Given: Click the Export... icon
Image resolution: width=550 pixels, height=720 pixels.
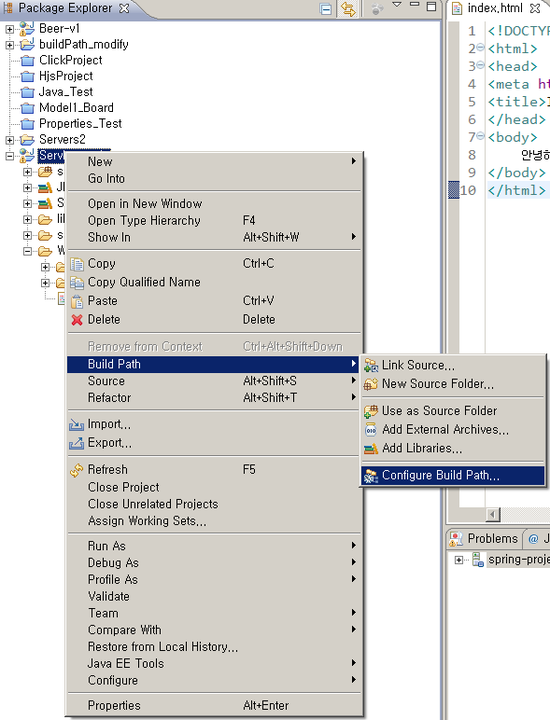Looking at the screenshot, I should pos(76,443).
